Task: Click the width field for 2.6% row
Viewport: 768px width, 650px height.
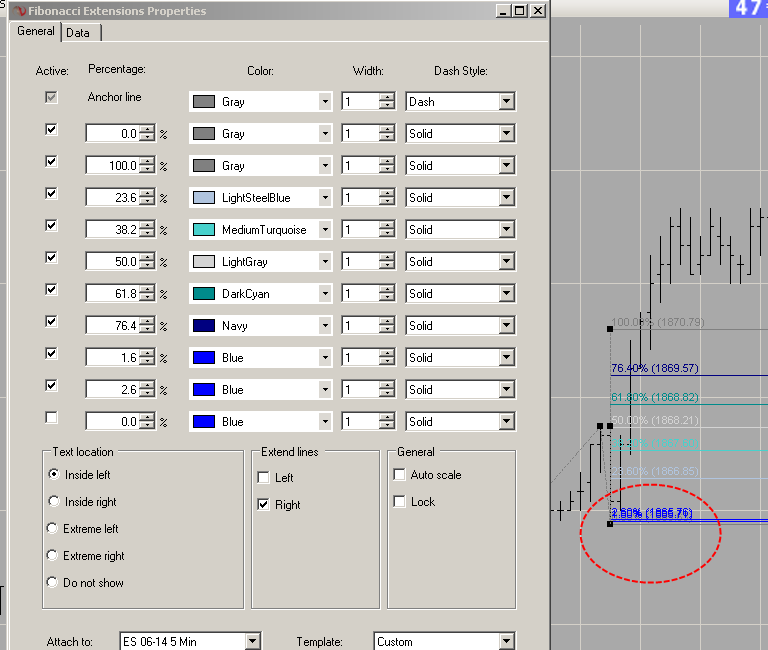Action: [x=360, y=390]
